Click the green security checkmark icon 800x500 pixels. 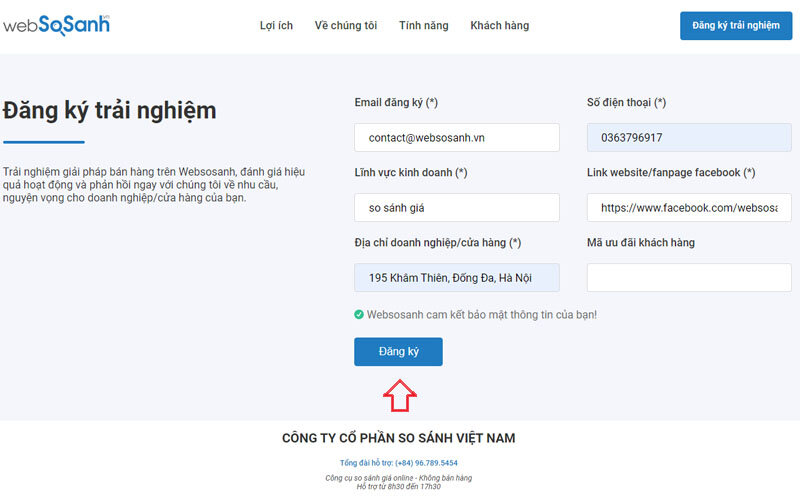pos(359,314)
